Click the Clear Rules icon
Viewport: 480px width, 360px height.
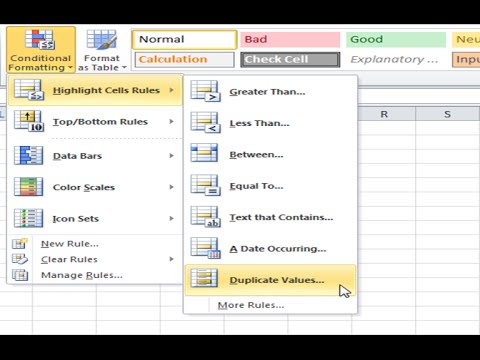pyautogui.click(x=20, y=259)
